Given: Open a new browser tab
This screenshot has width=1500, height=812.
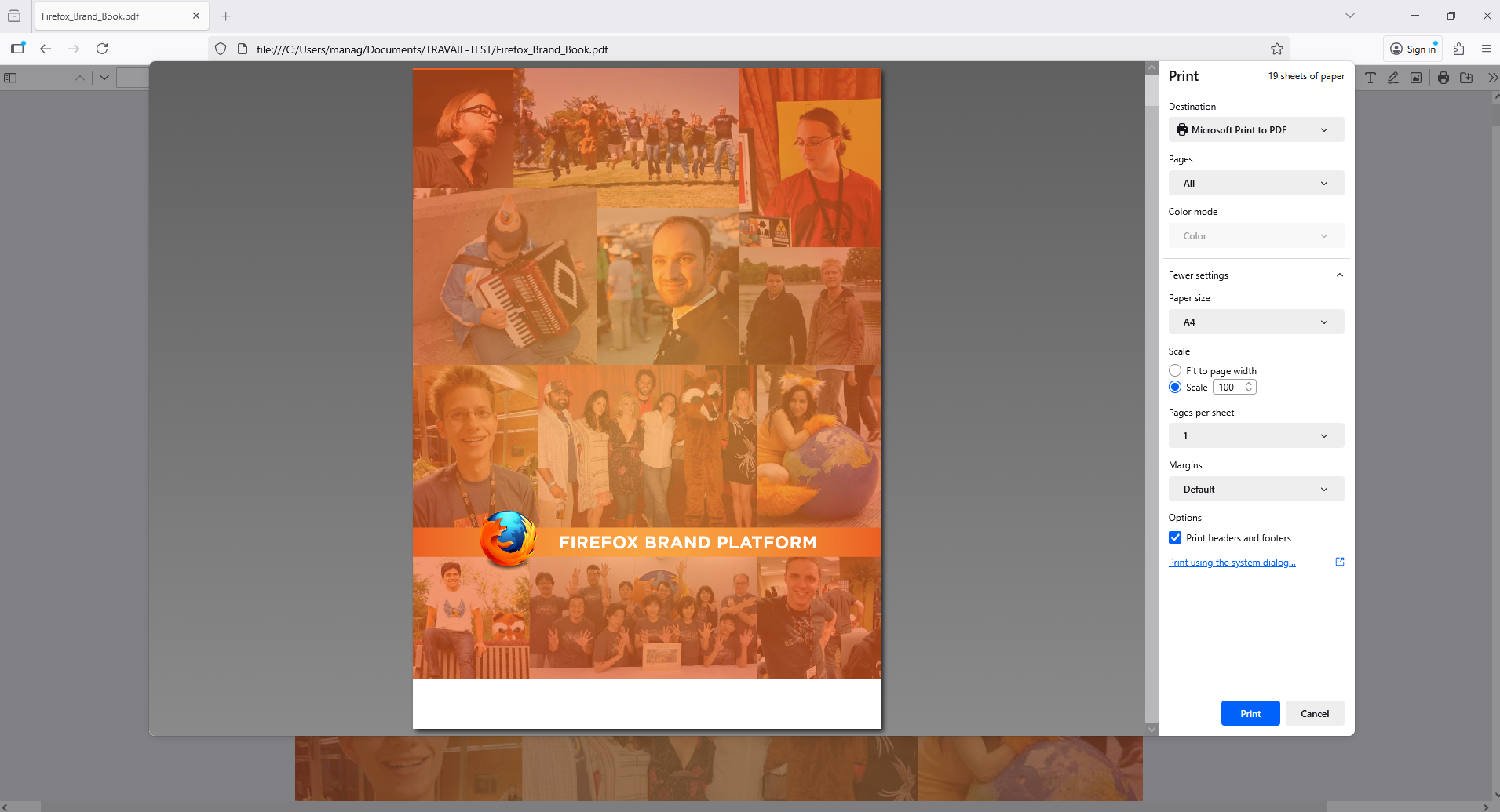Looking at the screenshot, I should click(x=225, y=16).
